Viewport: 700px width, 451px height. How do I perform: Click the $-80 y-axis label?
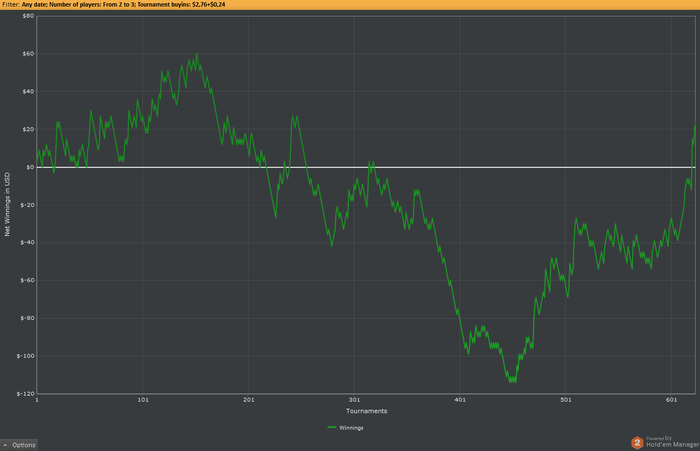pos(27,318)
